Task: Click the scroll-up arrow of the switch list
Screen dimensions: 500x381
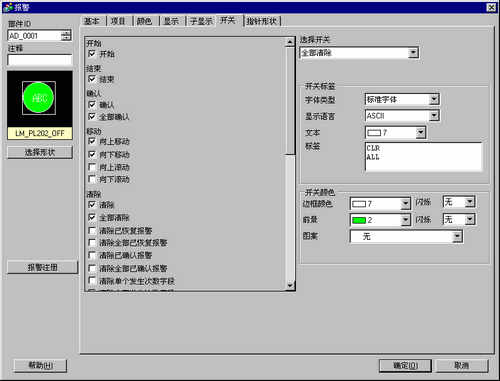Action: tap(290, 42)
